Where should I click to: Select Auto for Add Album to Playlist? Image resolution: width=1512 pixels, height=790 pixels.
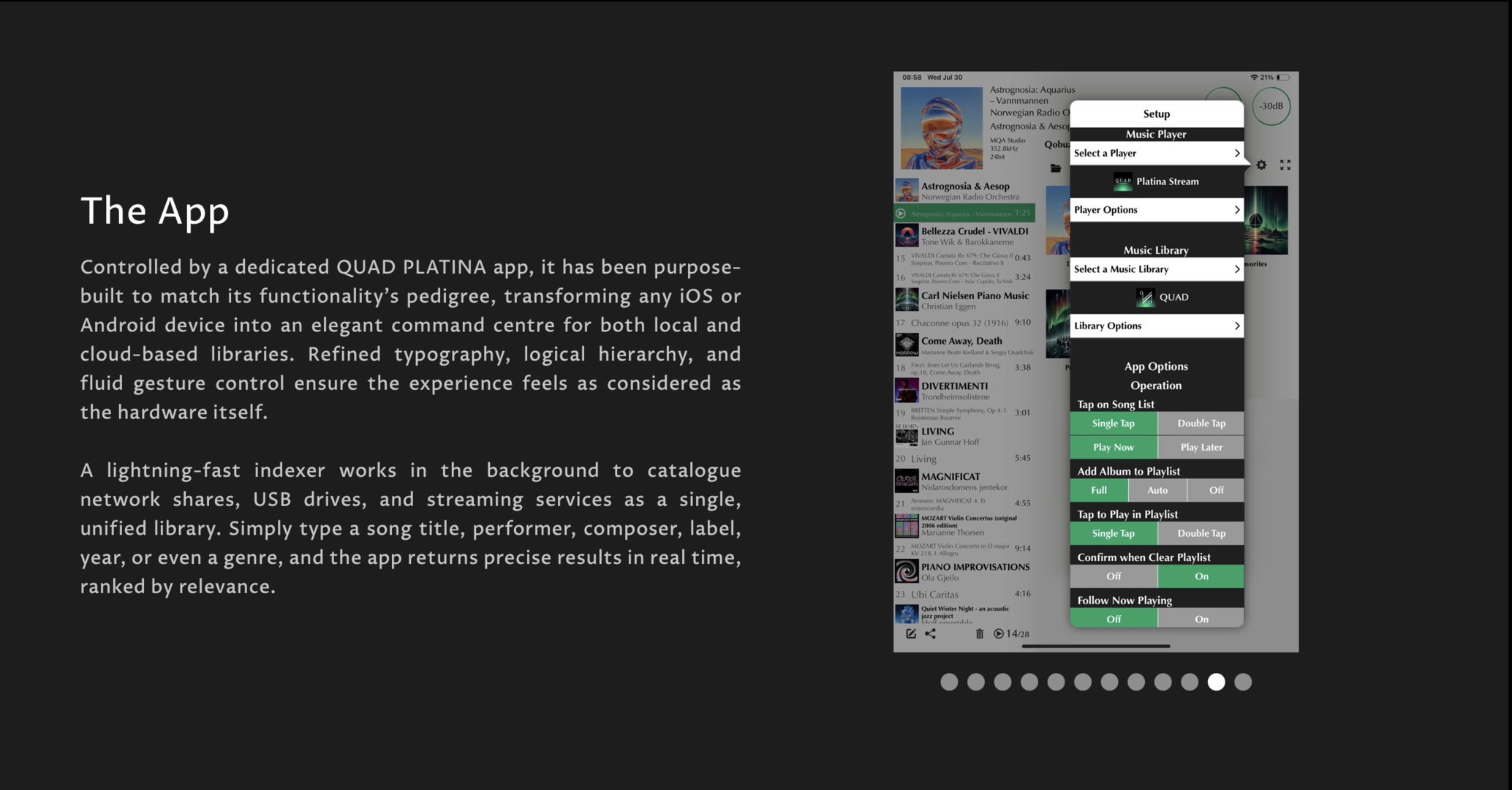pyautogui.click(x=1157, y=490)
